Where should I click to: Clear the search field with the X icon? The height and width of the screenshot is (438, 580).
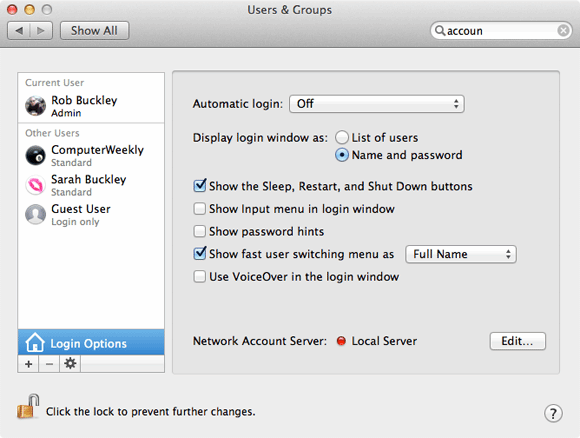click(563, 30)
